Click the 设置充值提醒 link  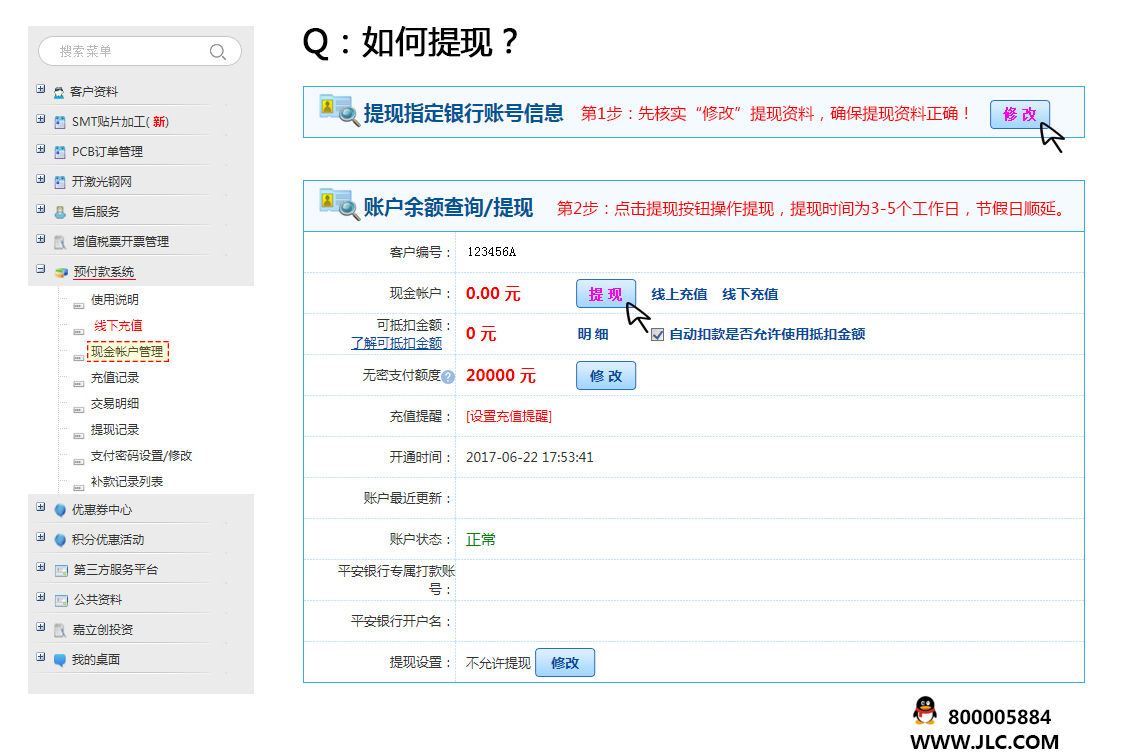point(509,417)
